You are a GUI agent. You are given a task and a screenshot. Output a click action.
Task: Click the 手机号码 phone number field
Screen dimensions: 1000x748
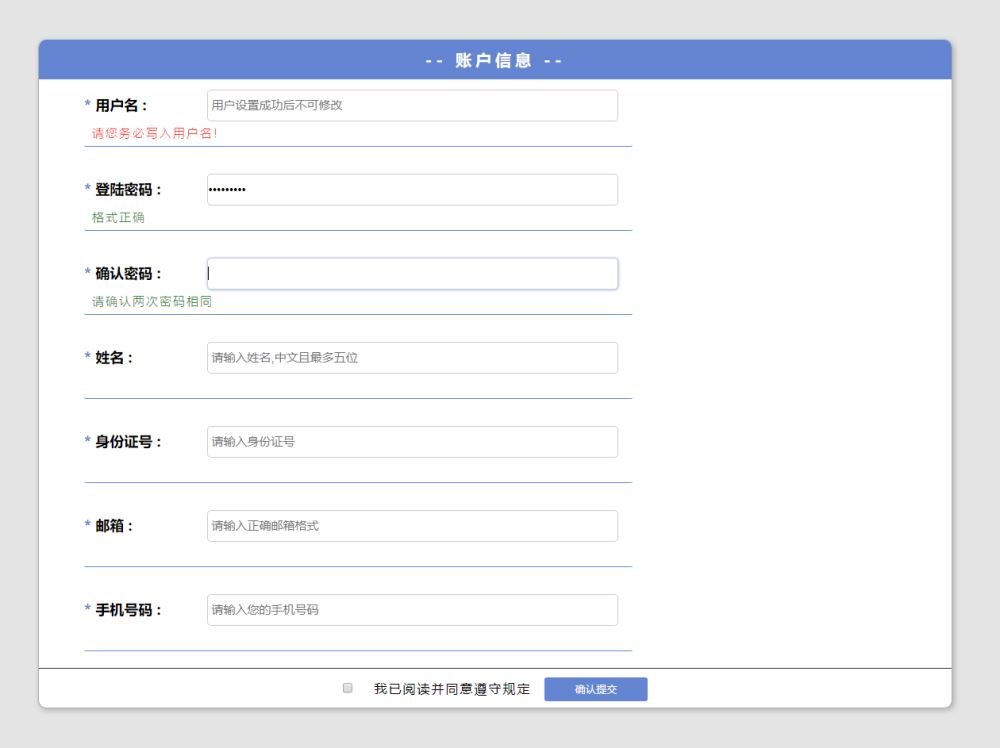[x=412, y=610]
